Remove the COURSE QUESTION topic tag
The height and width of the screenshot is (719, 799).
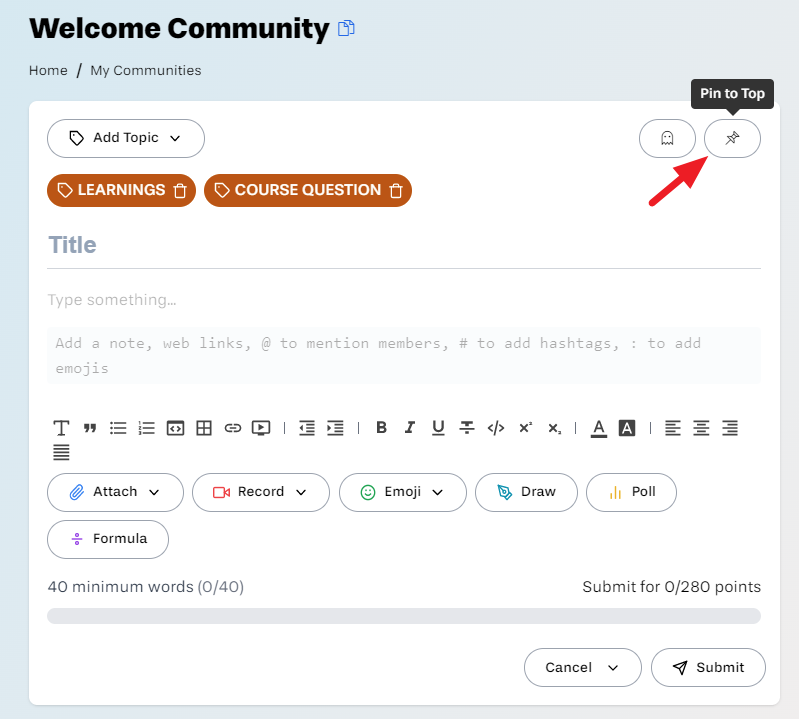pyautogui.click(x=396, y=191)
